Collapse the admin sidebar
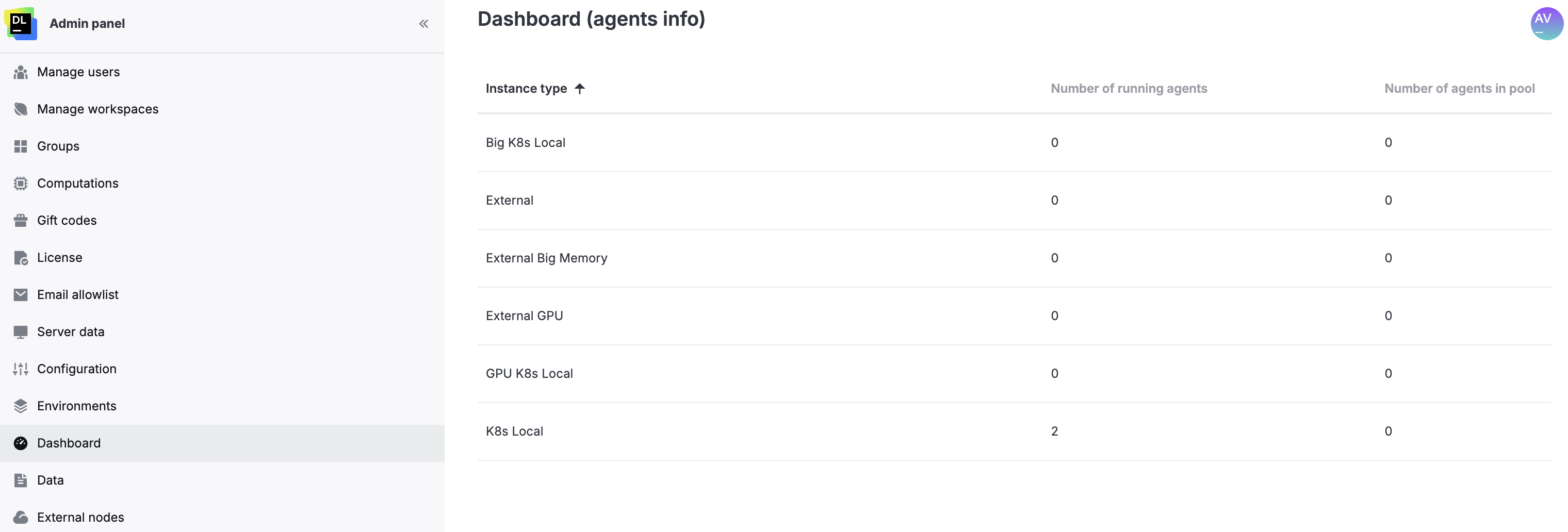The image size is (1568, 532). (x=423, y=24)
